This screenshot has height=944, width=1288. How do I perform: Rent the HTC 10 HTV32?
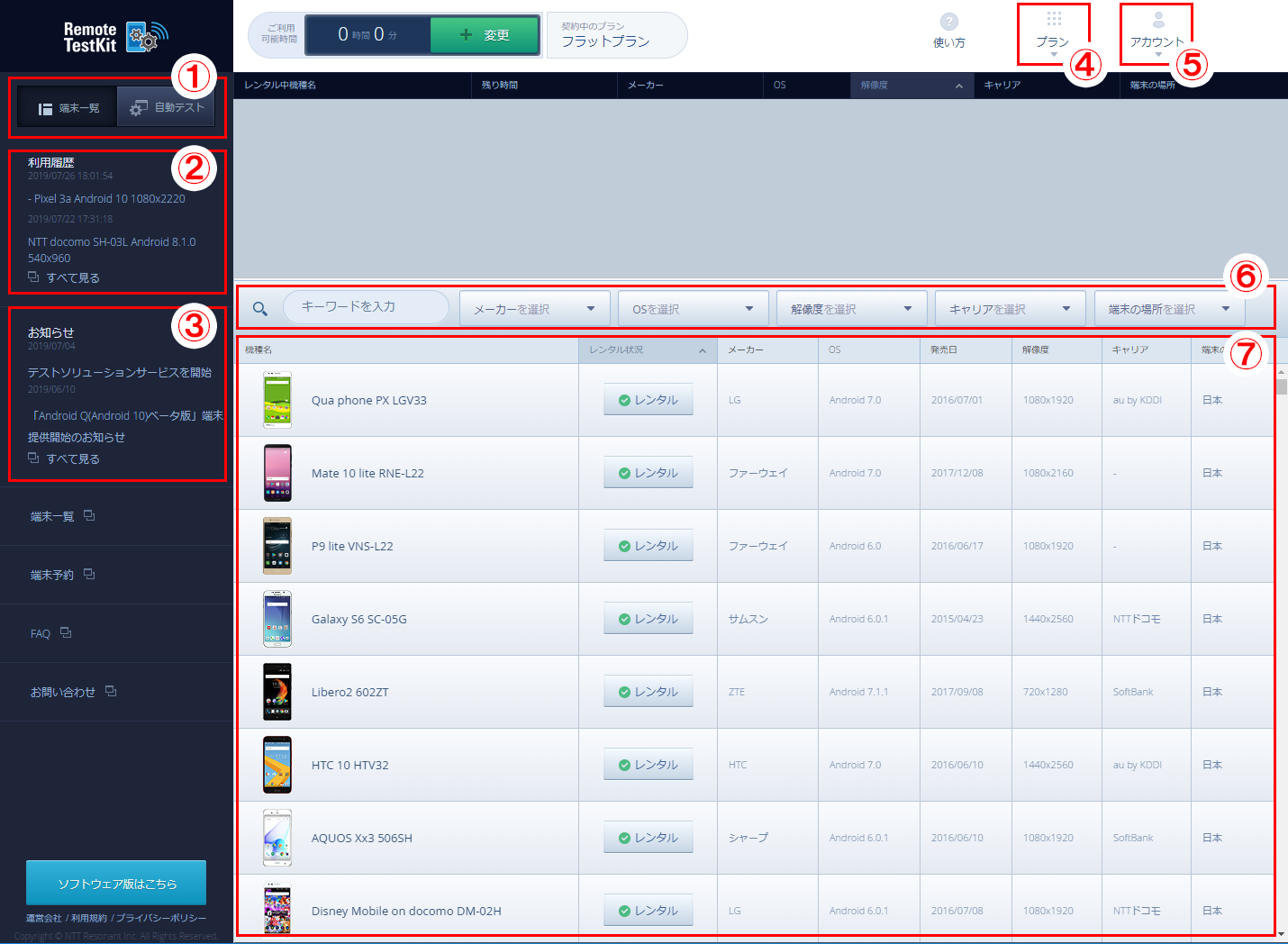(x=649, y=765)
